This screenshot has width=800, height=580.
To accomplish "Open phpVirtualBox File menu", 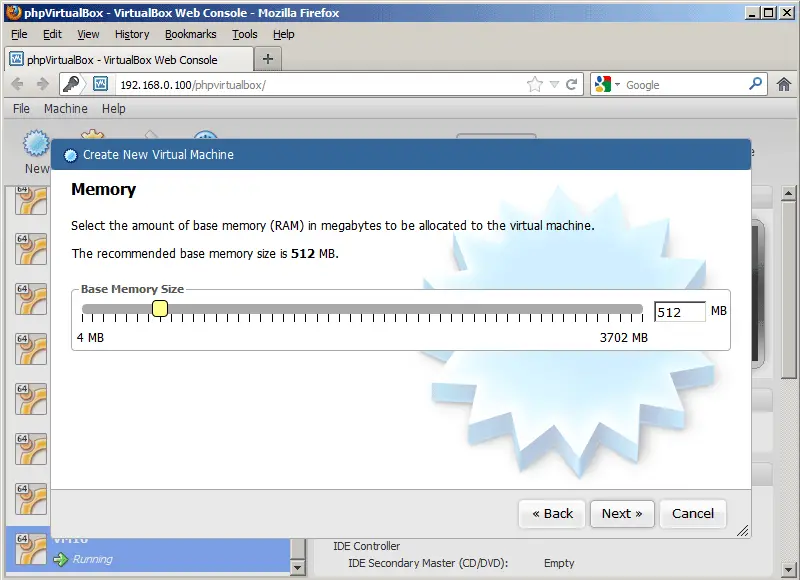I will (21, 109).
